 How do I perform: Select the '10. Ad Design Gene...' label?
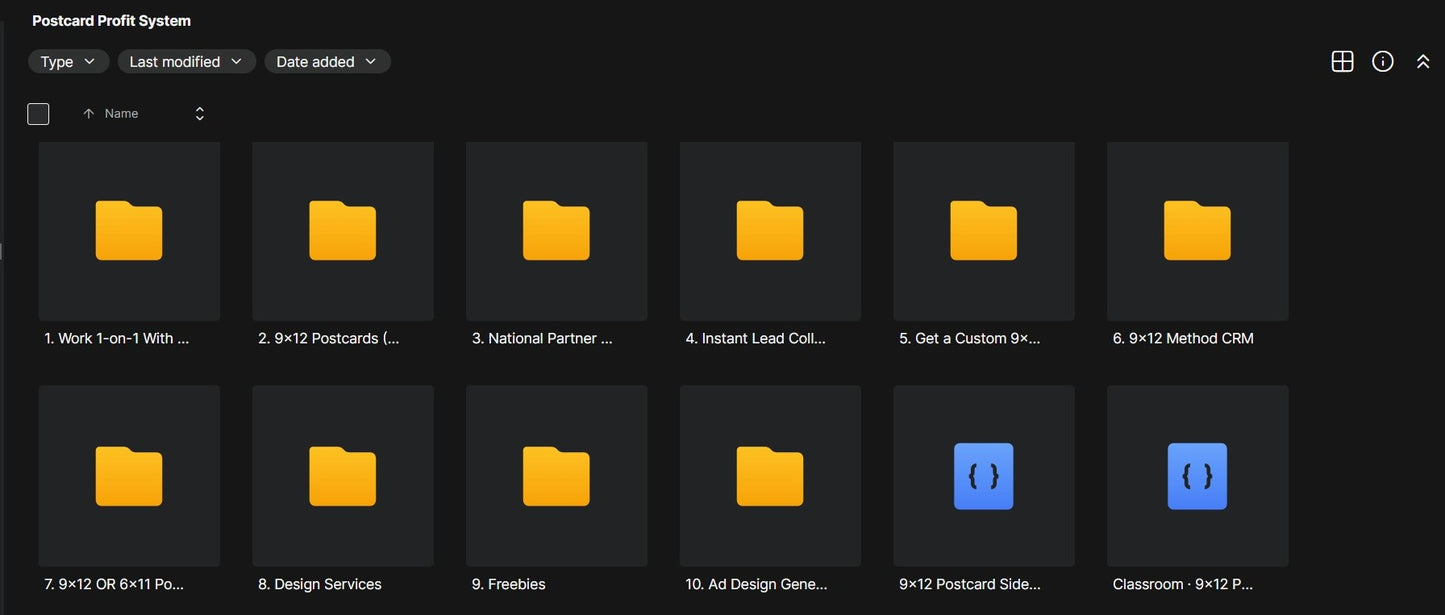point(757,584)
